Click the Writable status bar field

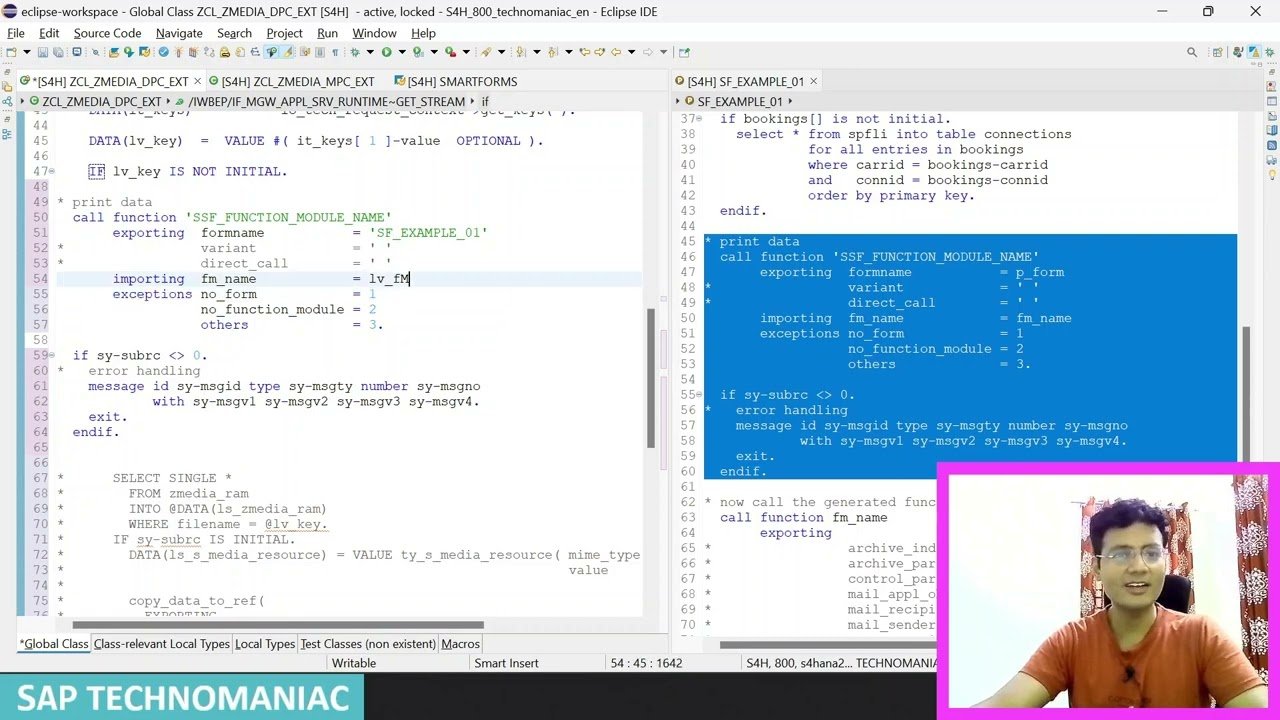(x=354, y=663)
